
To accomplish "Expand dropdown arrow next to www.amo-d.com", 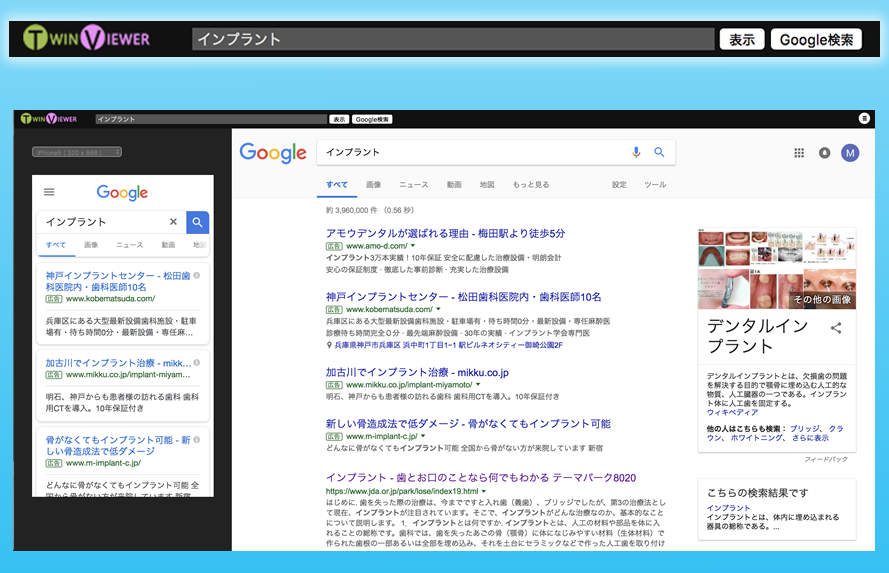I will 413,246.
